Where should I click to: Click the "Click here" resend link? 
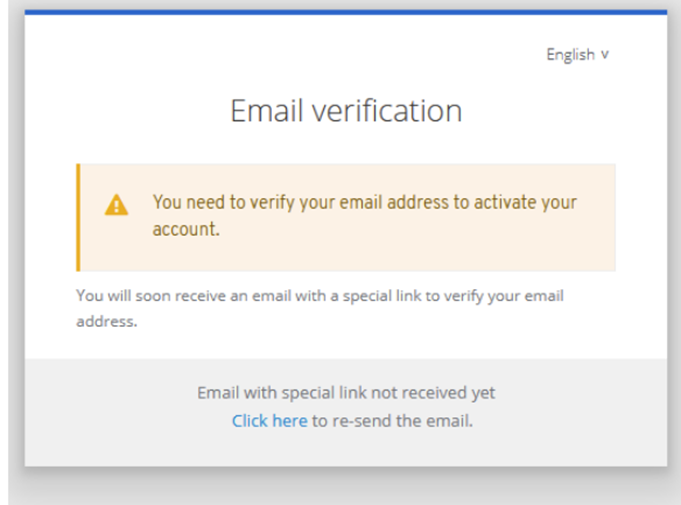[269, 421]
